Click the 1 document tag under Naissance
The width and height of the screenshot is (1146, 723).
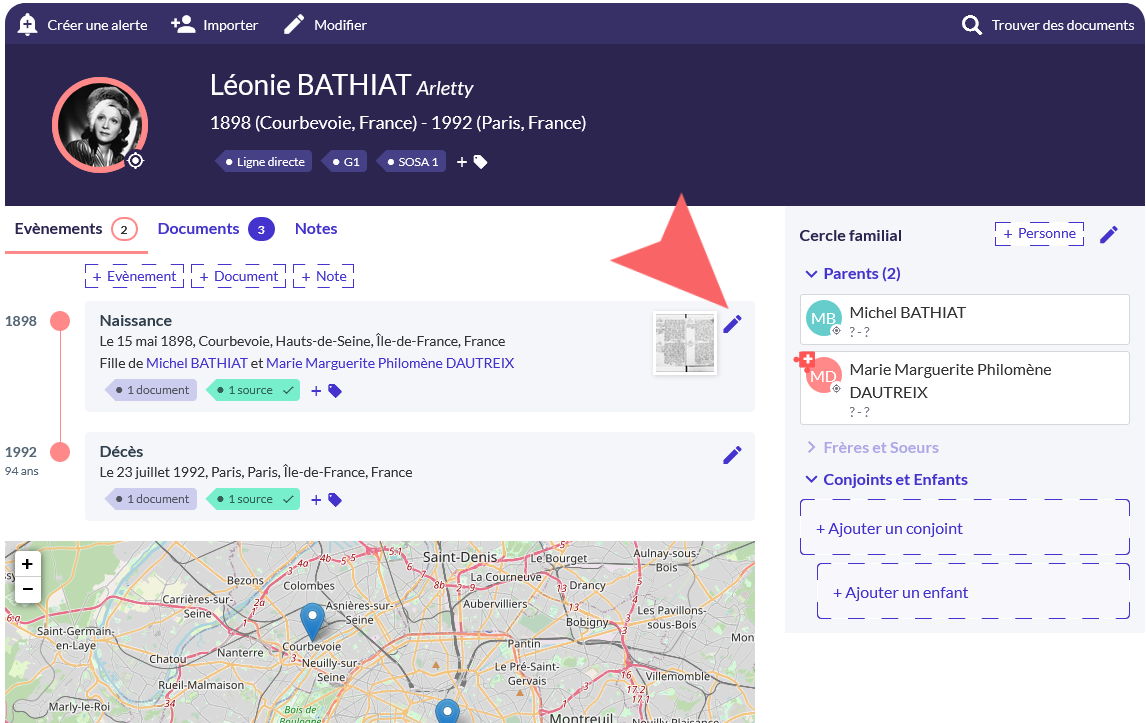(x=151, y=390)
